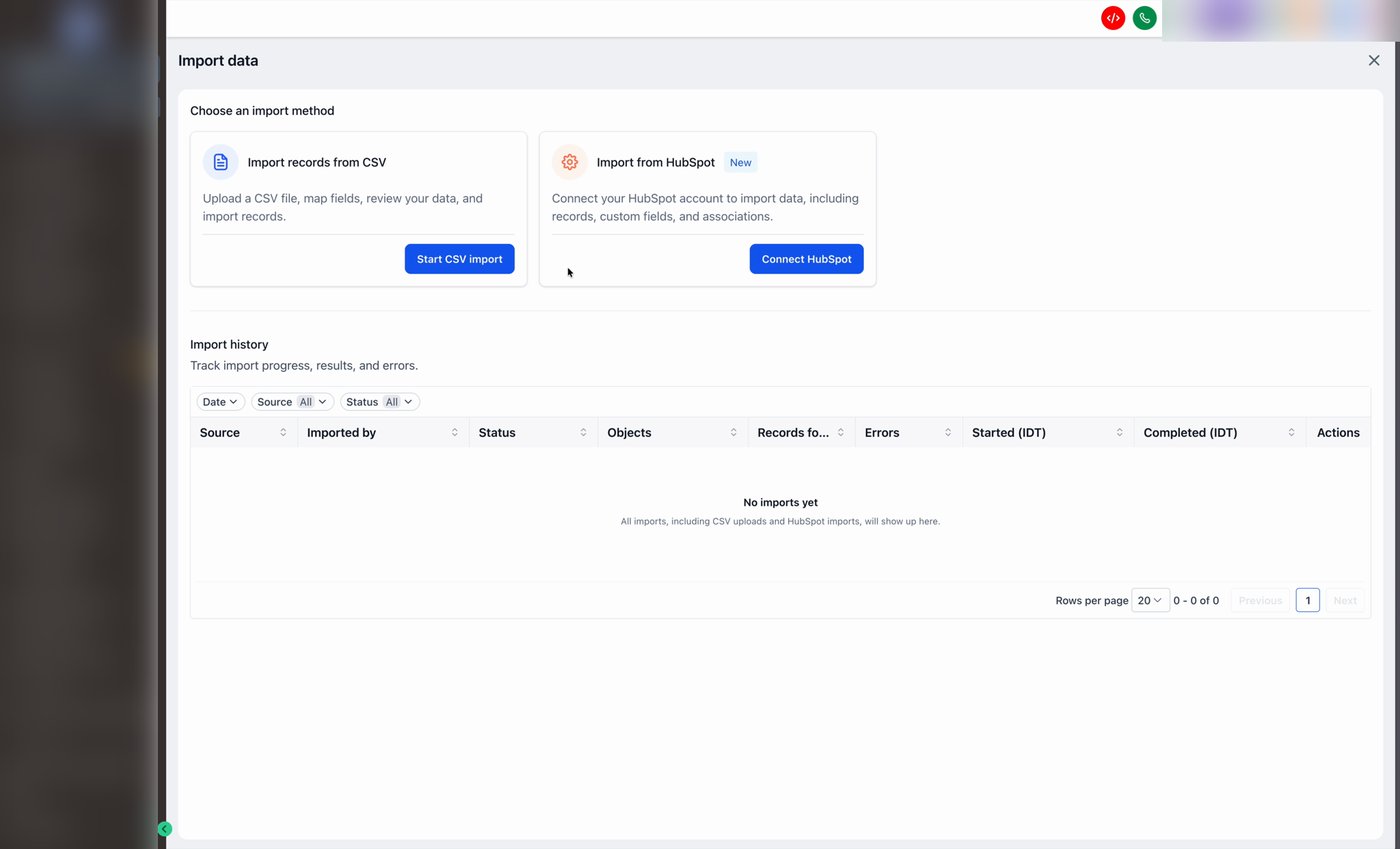1400x849 pixels.
Task: Click the green phone icon
Action: pyautogui.click(x=1144, y=17)
